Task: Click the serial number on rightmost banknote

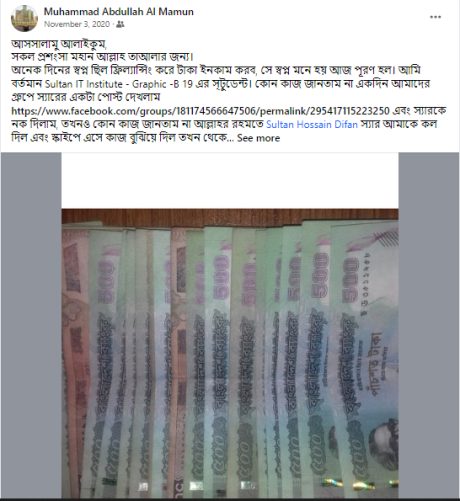Action: pos(366,284)
